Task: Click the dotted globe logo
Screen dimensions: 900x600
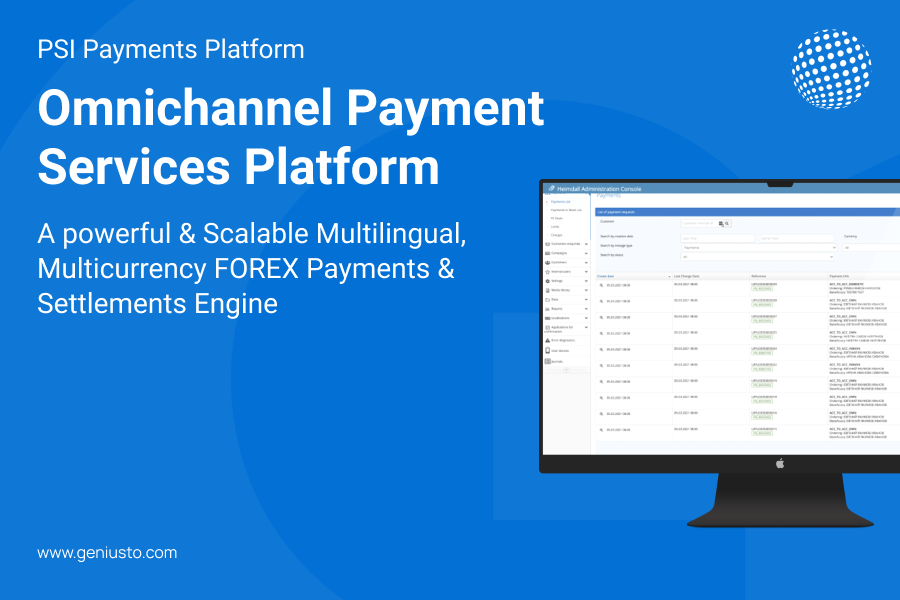Action: [x=831, y=69]
